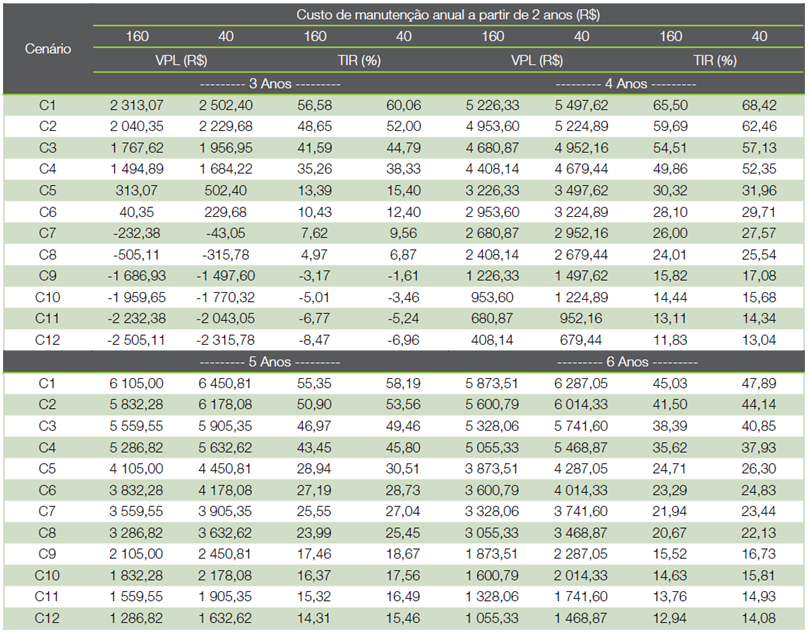
Task: Select the value 5 873,51
Action: [492, 384]
